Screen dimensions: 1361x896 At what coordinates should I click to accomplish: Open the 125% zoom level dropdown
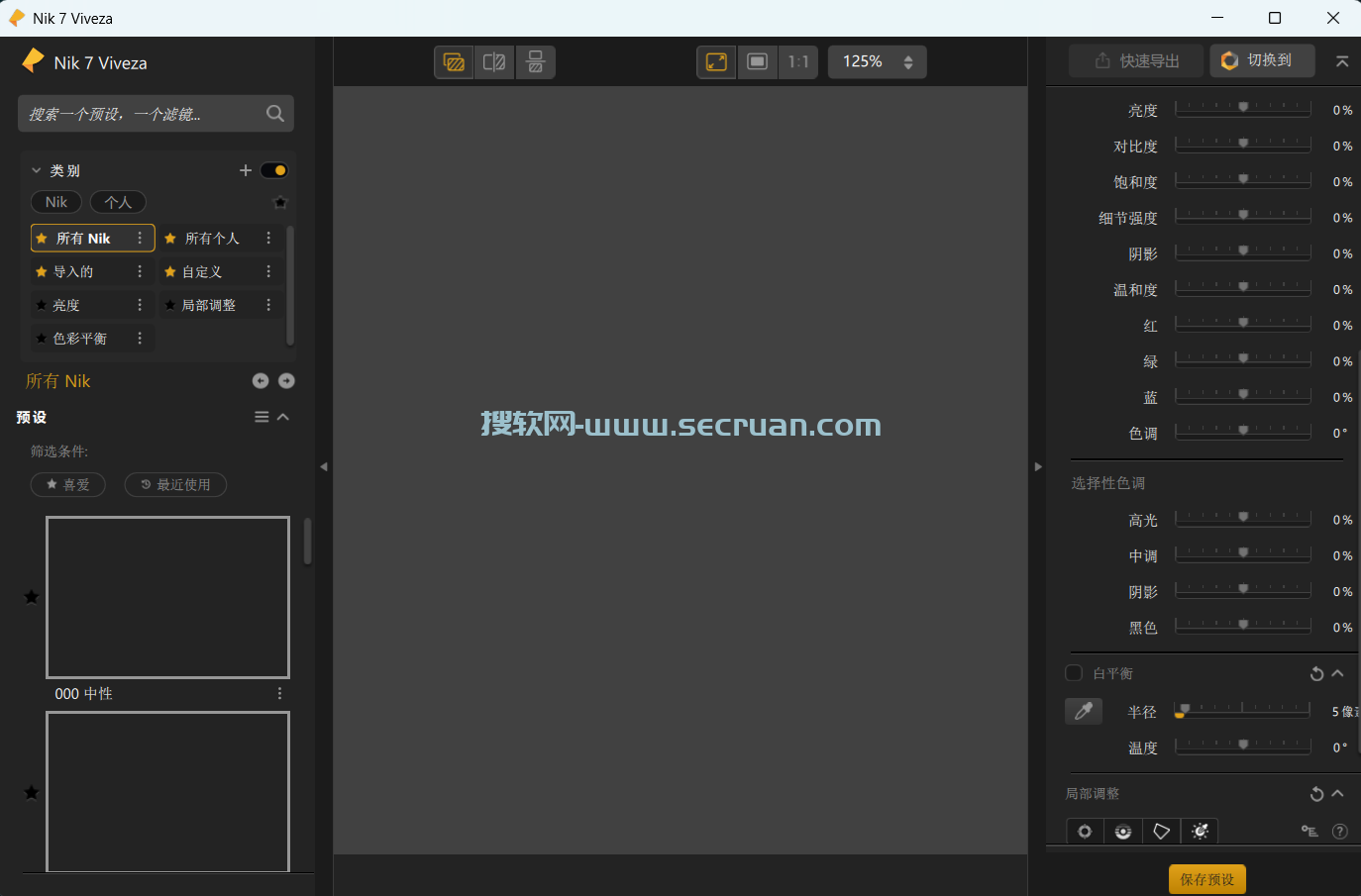[878, 62]
